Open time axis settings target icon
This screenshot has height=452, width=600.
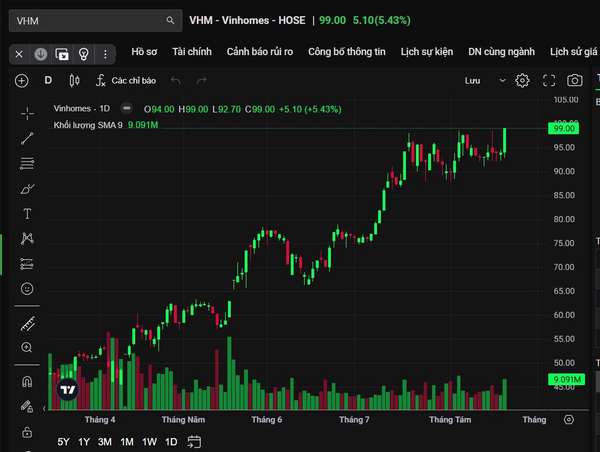pos(569,419)
